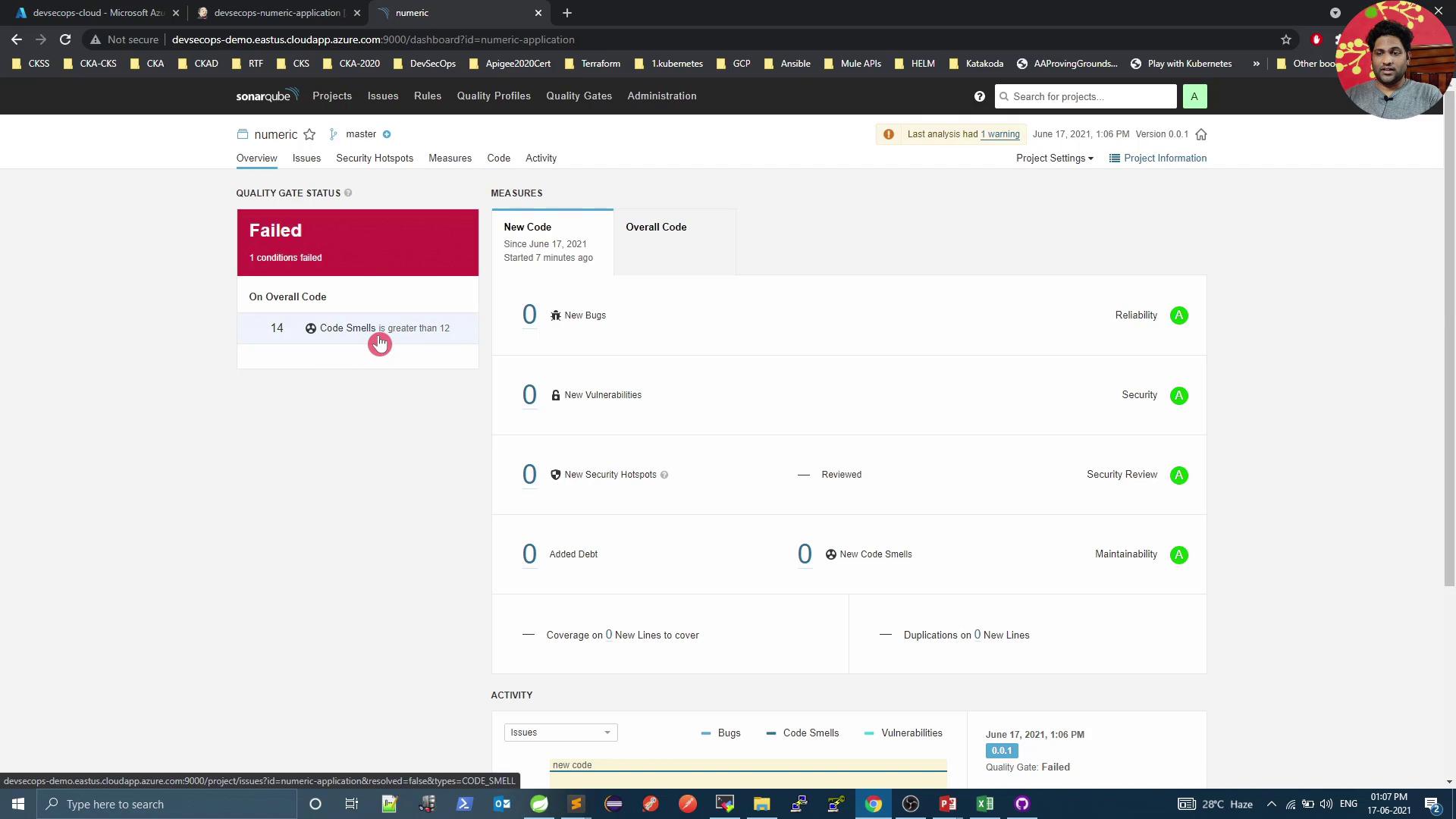
Task: Click the favorite star next to numeric
Action: [x=309, y=135]
